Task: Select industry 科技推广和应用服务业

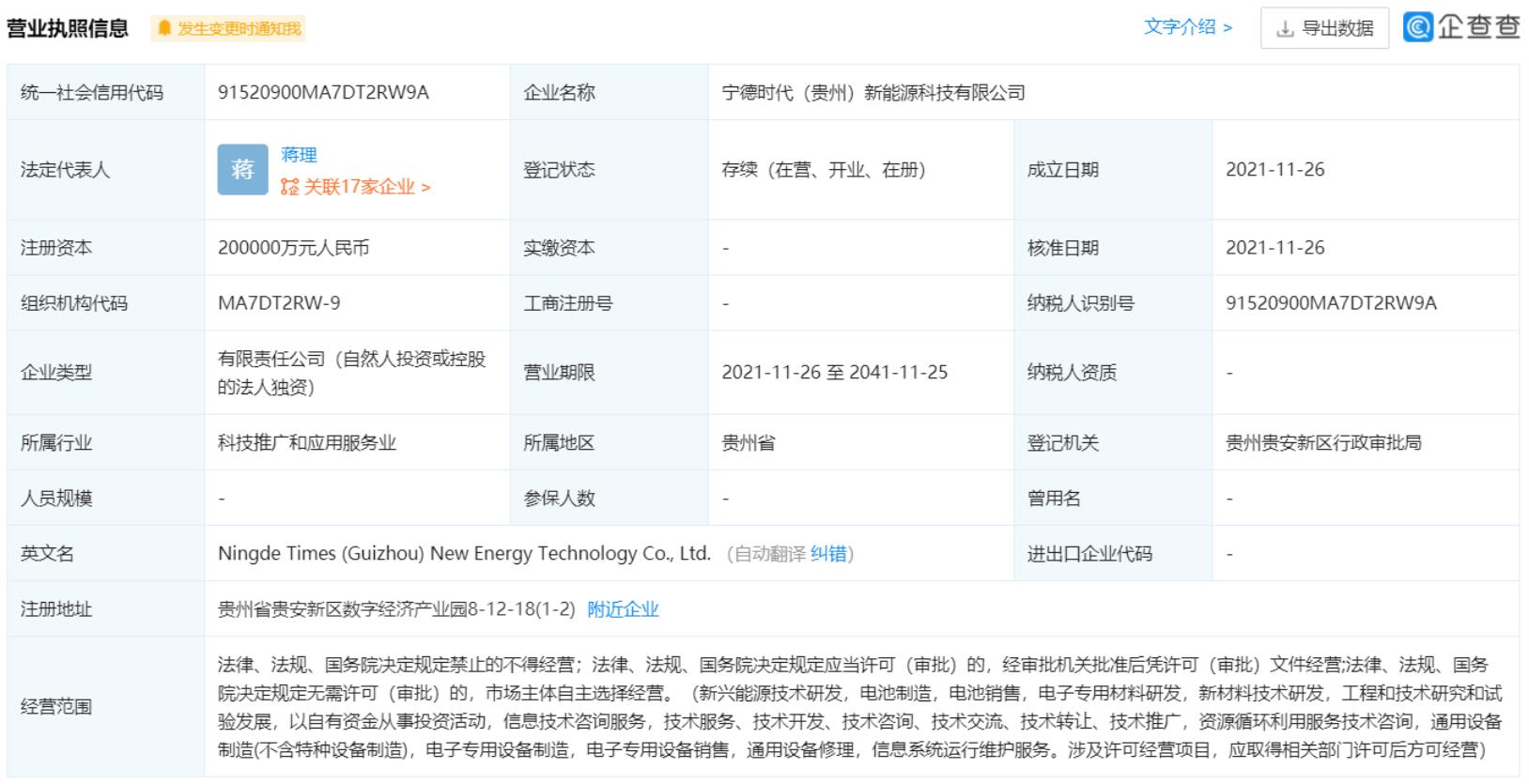Action: (307, 442)
